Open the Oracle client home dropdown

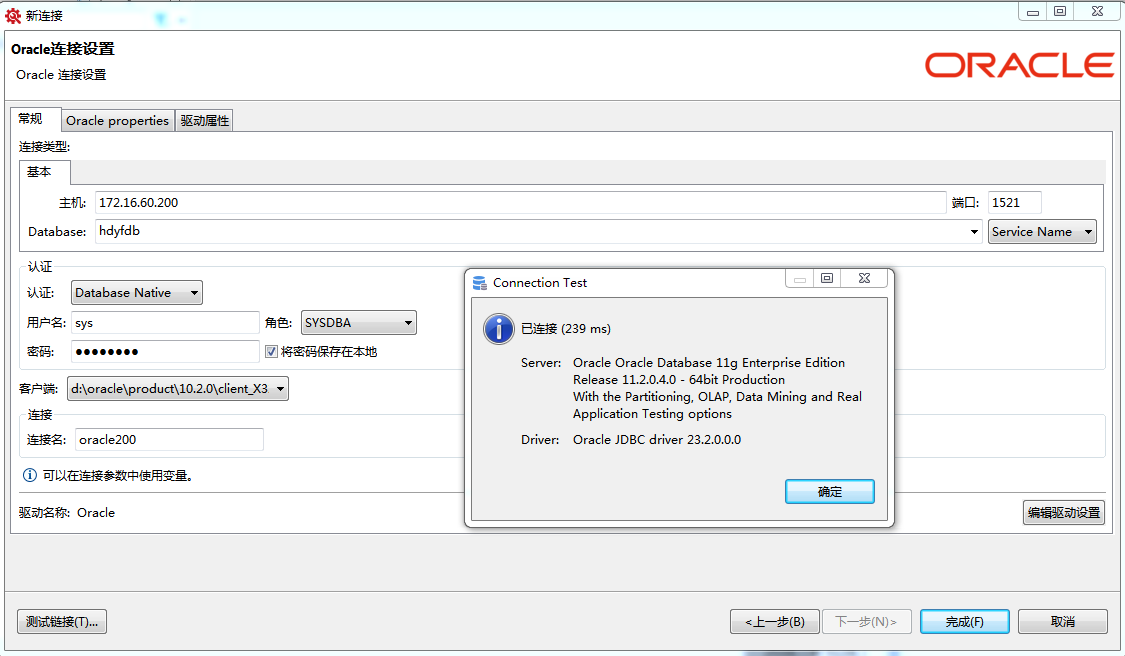(x=177, y=388)
